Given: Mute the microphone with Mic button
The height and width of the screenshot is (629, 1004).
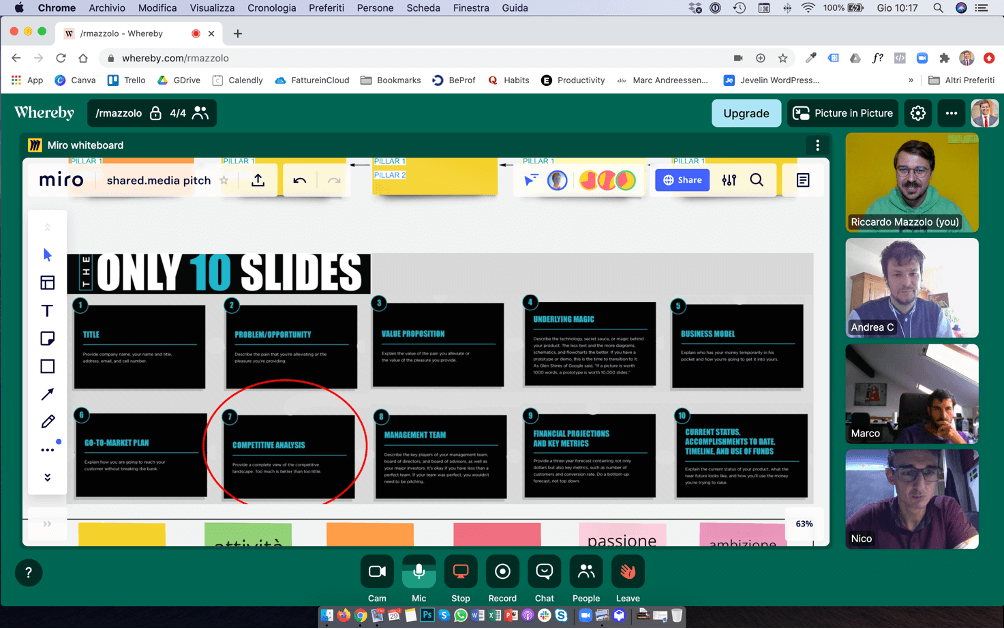Looking at the screenshot, I should [x=419, y=572].
